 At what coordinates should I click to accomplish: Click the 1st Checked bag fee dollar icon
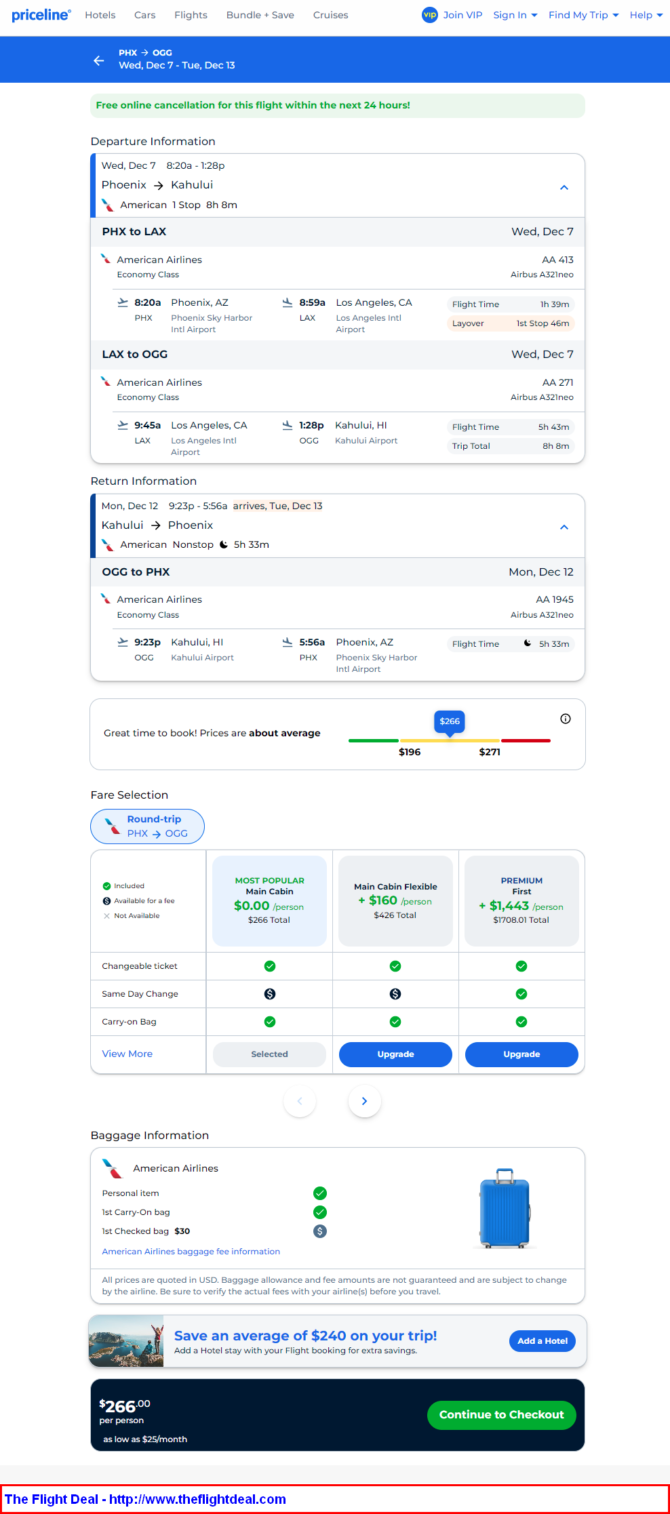(320, 1231)
